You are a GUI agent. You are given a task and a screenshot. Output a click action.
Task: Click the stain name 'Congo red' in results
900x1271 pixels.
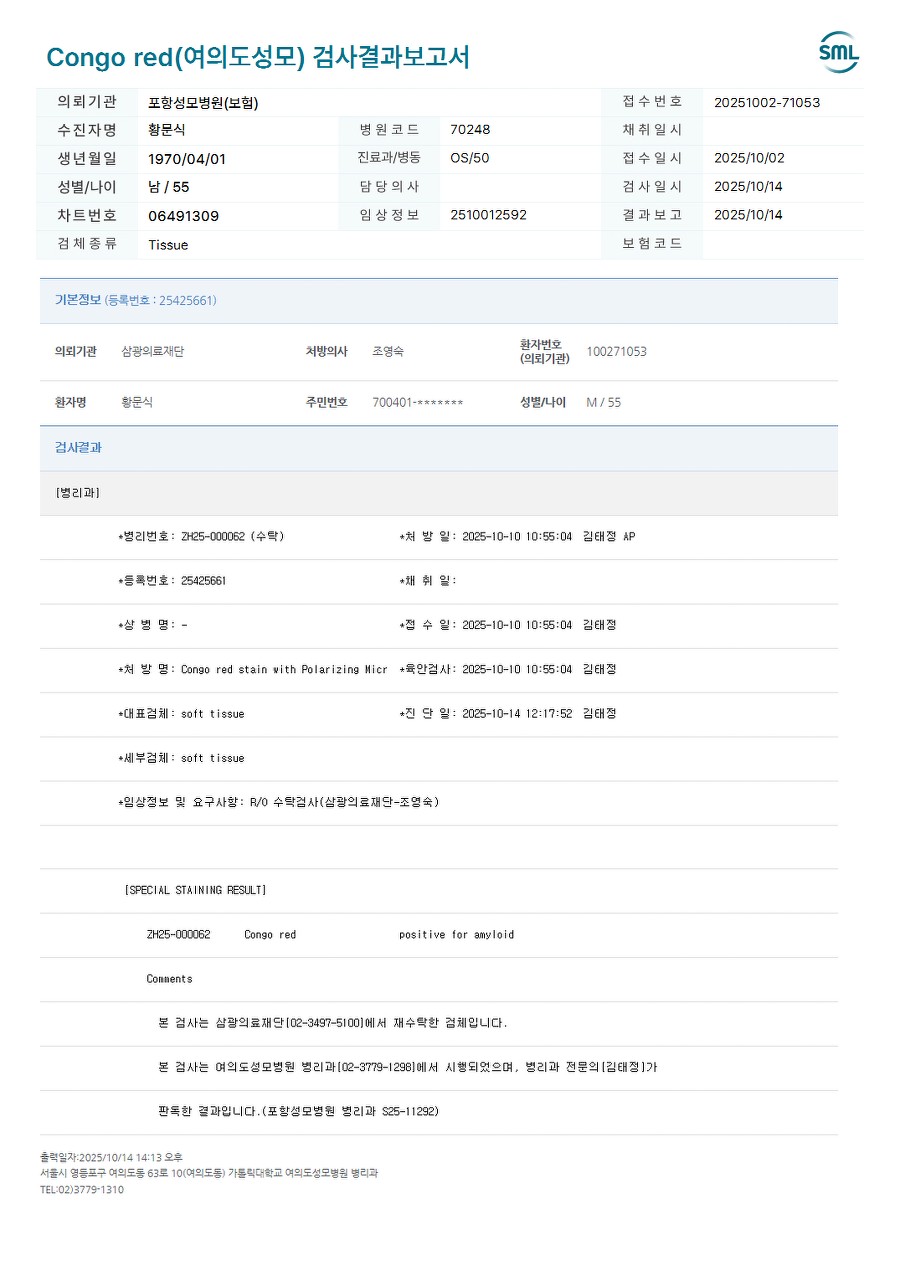tap(270, 935)
